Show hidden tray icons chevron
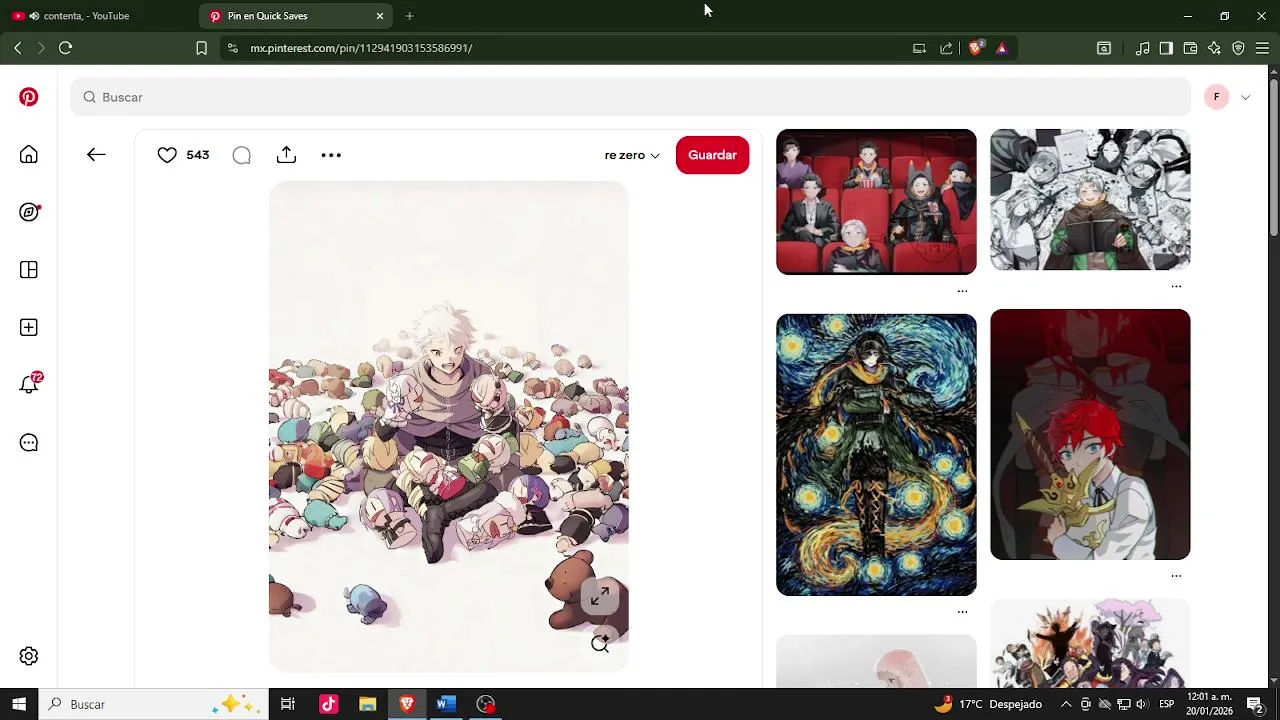The image size is (1280, 720). (x=1066, y=704)
